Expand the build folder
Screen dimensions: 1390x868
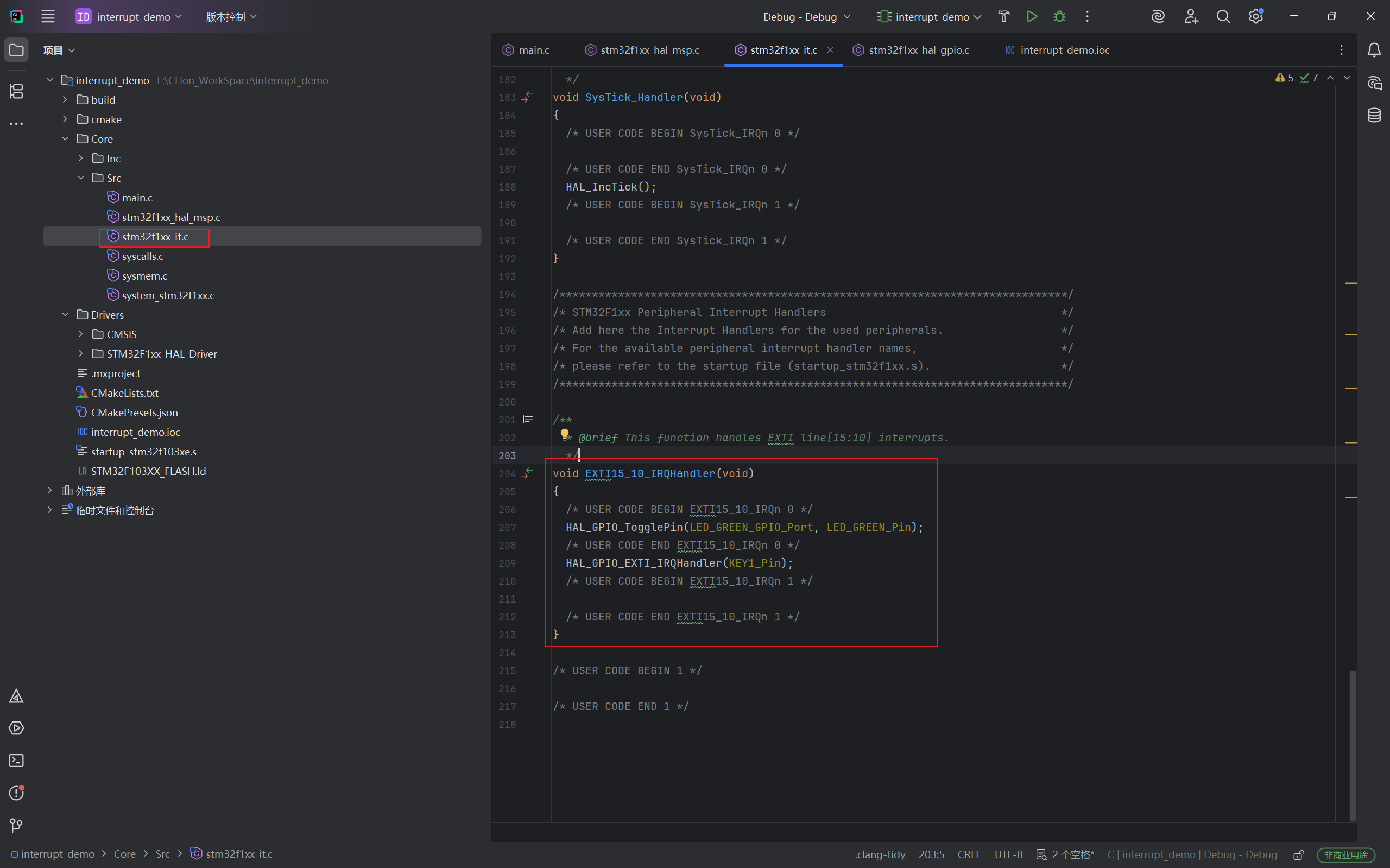coord(65,100)
